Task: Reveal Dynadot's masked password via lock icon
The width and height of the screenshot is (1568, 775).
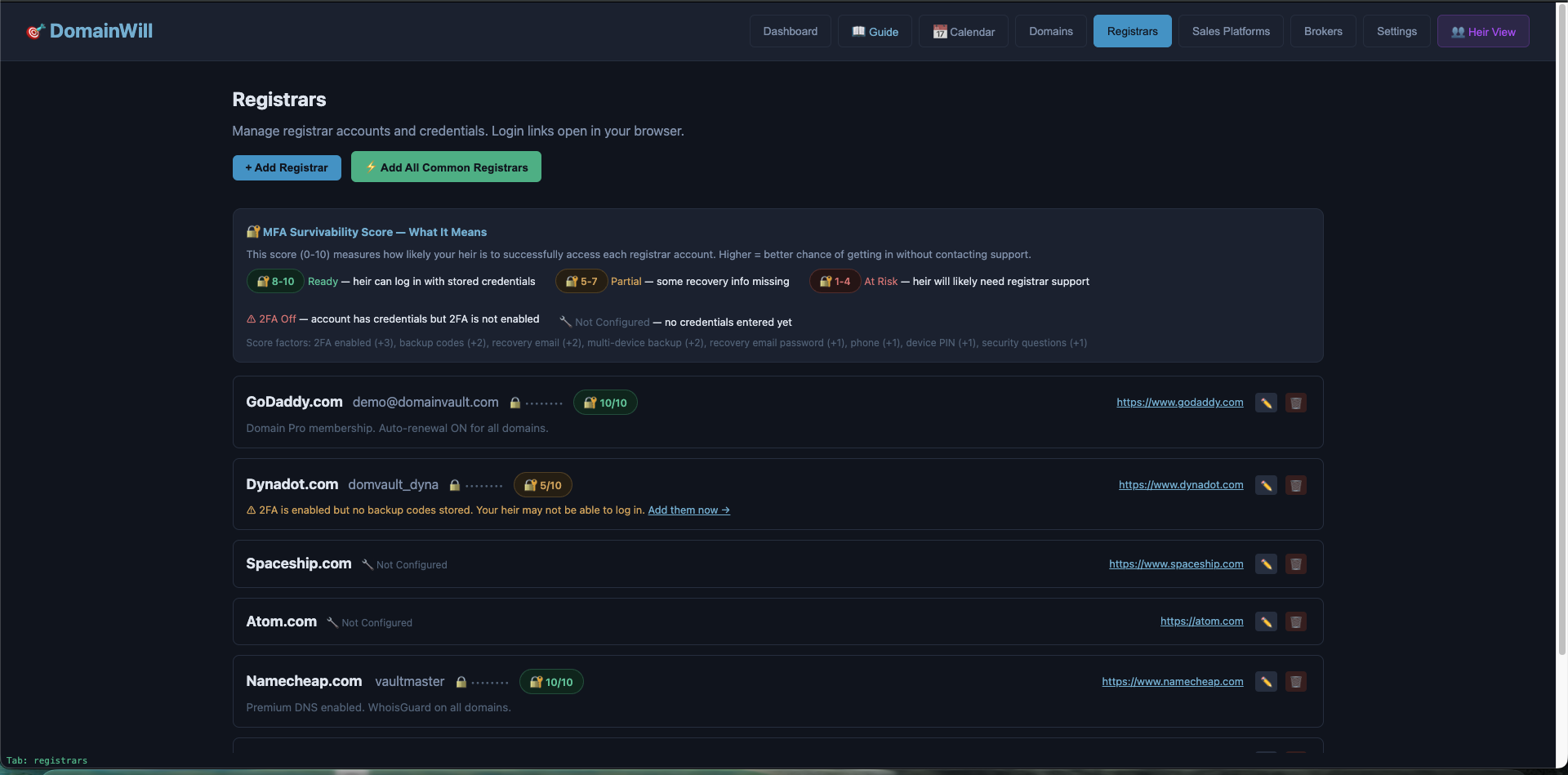Action: [454, 484]
